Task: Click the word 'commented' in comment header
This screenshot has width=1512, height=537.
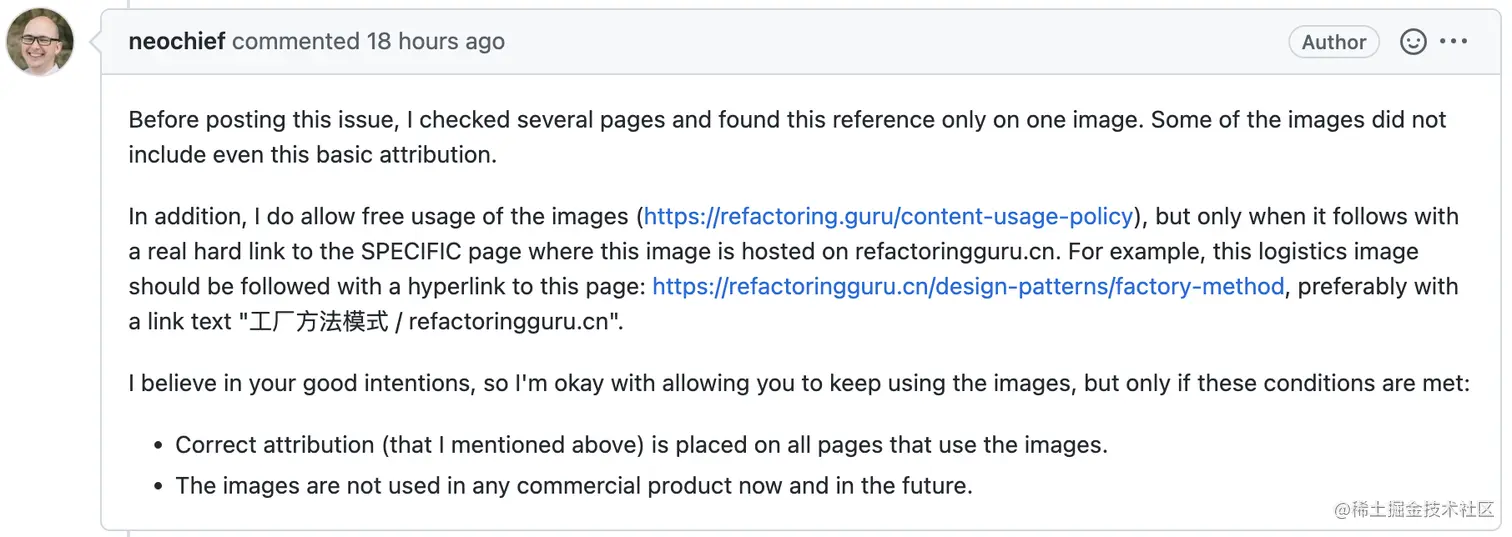Action: point(296,42)
